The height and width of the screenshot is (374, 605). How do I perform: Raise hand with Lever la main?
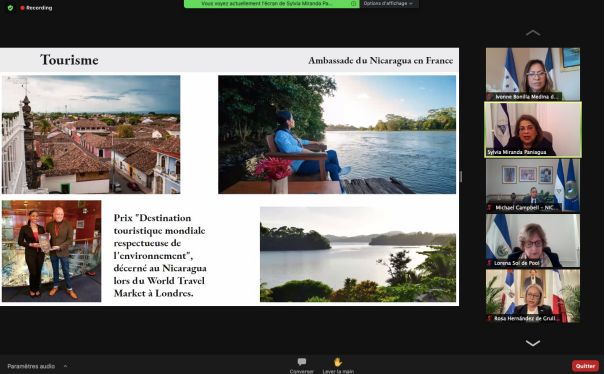tap(338, 366)
